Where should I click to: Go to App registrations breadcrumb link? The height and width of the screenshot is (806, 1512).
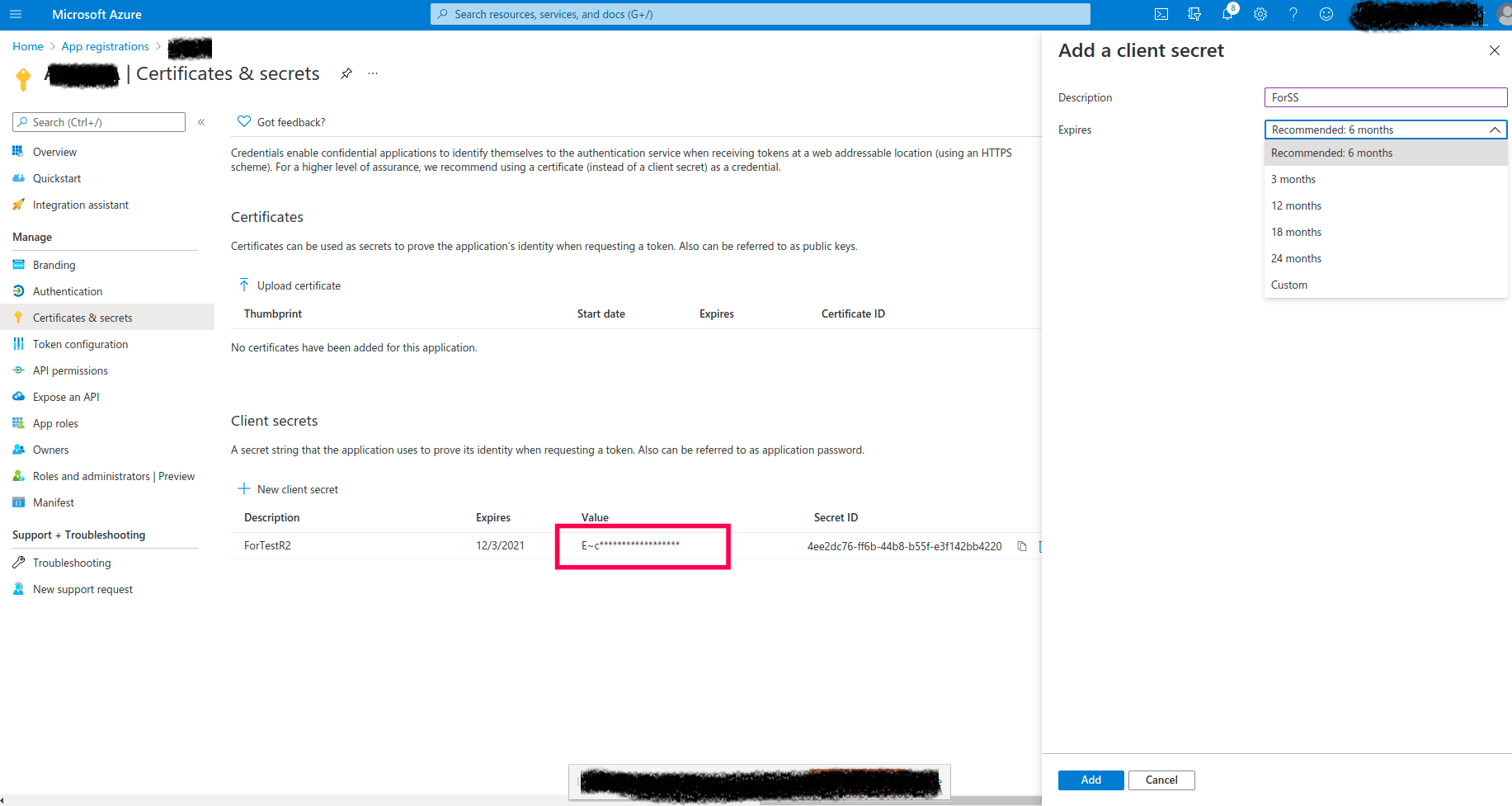106,46
